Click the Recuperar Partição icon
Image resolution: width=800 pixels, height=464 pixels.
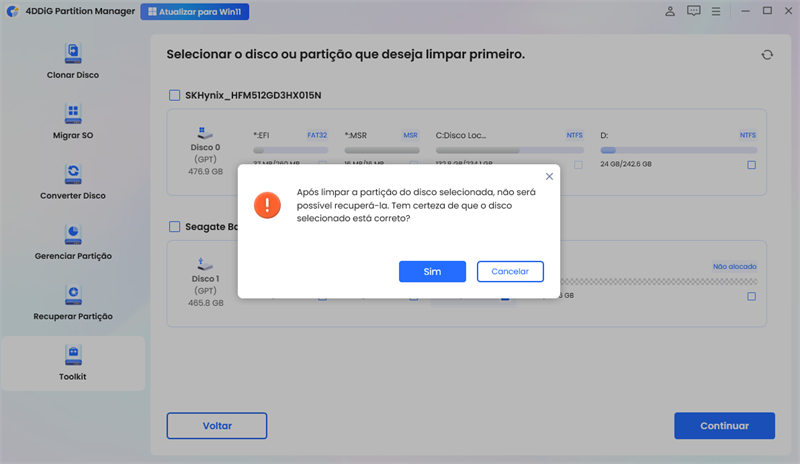[x=73, y=293]
